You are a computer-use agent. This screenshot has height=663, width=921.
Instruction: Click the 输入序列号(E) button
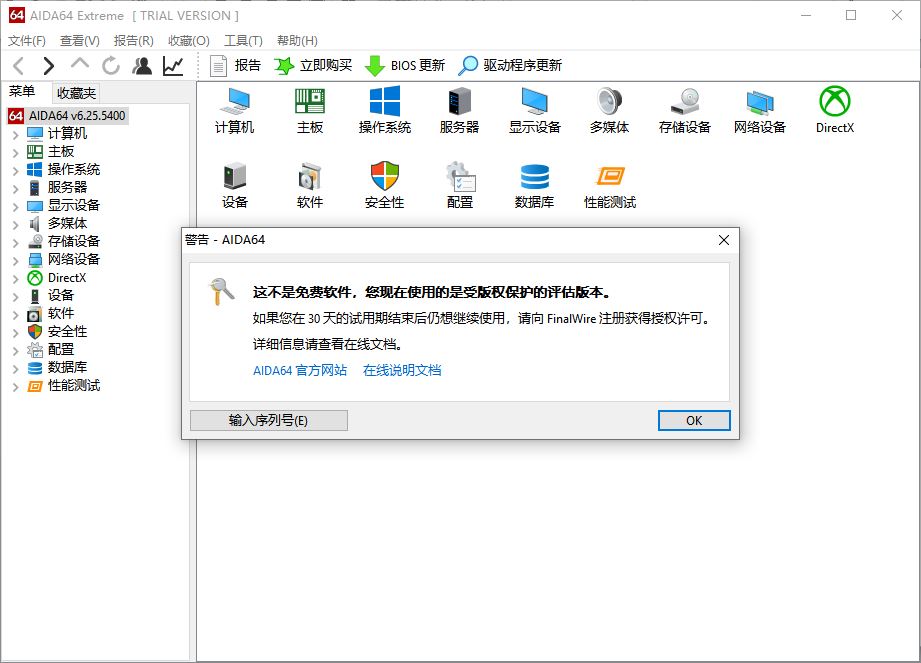coord(268,420)
